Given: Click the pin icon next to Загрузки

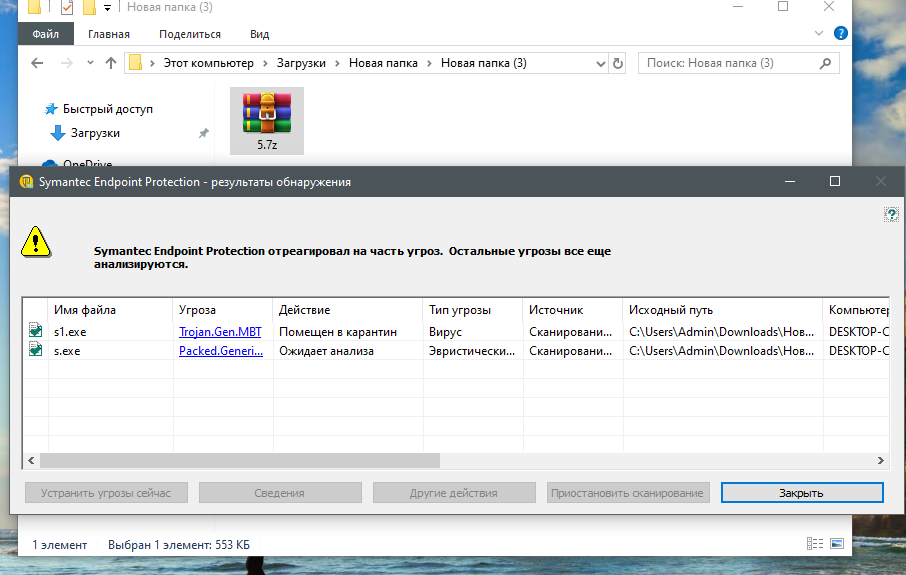Looking at the screenshot, I should pyautogui.click(x=203, y=133).
